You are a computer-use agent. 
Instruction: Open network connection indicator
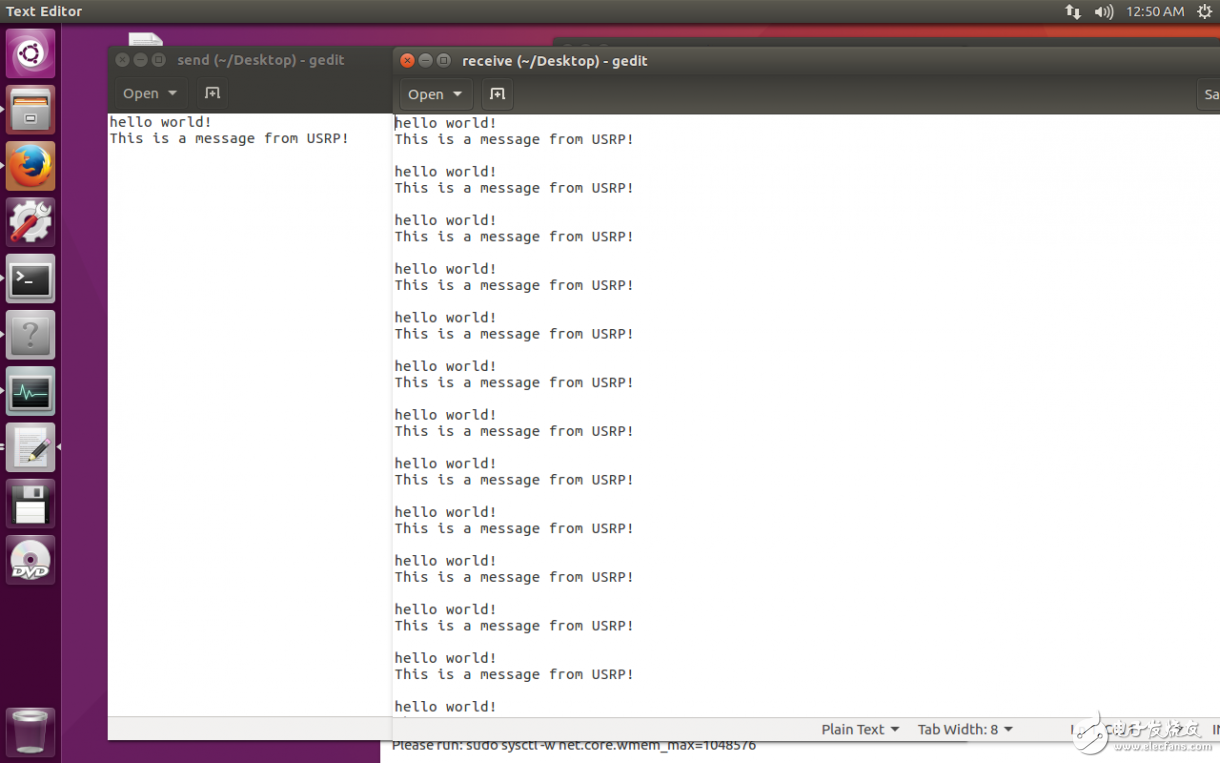[x=1073, y=12]
